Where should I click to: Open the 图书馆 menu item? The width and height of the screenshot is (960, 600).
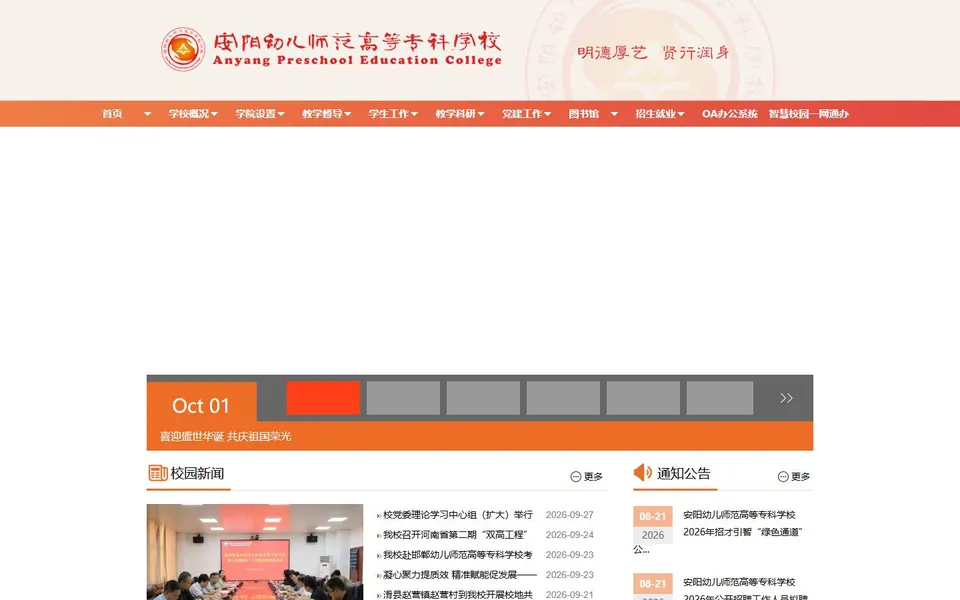(x=583, y=114)
